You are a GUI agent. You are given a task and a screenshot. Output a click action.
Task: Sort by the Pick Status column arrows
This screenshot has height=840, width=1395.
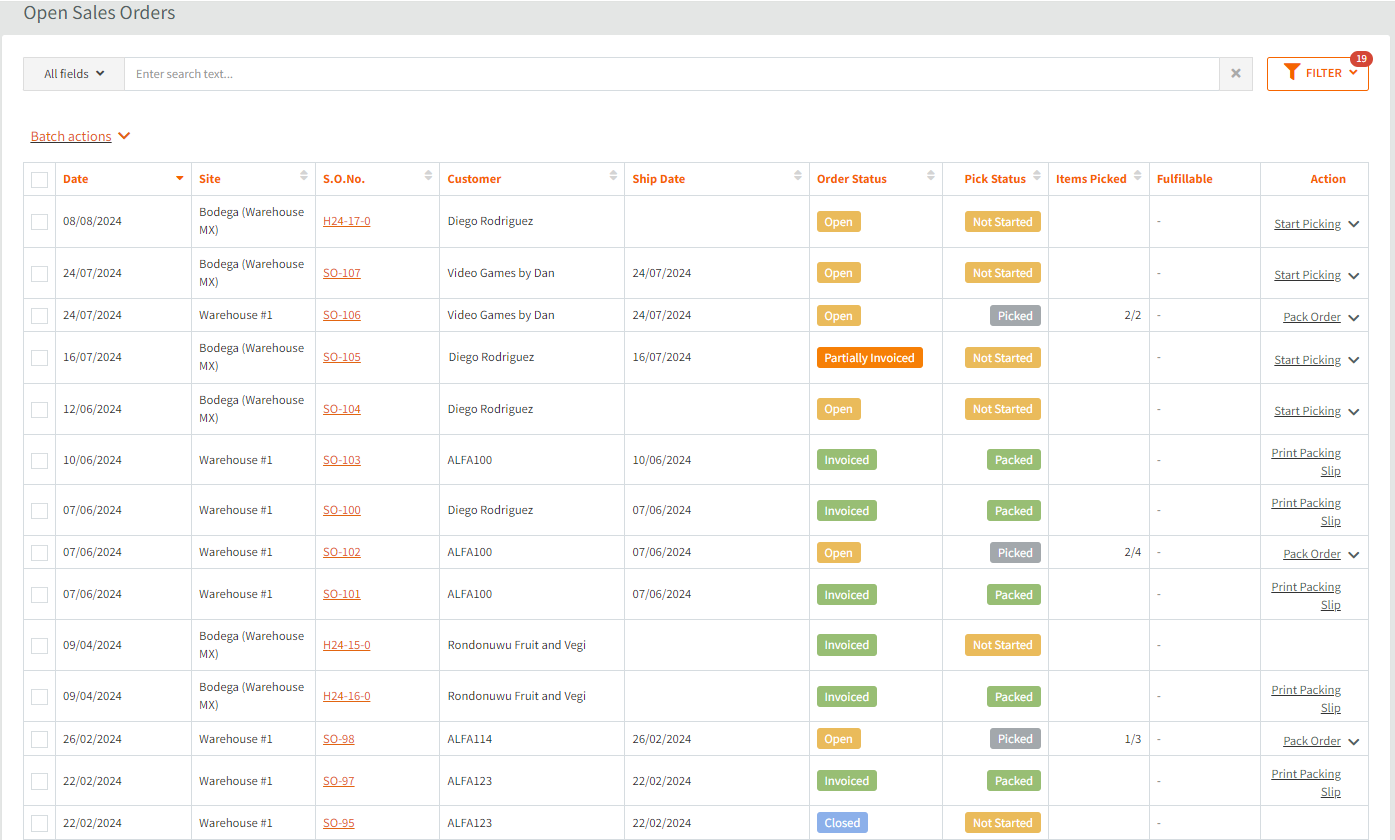click(1037, 177)
